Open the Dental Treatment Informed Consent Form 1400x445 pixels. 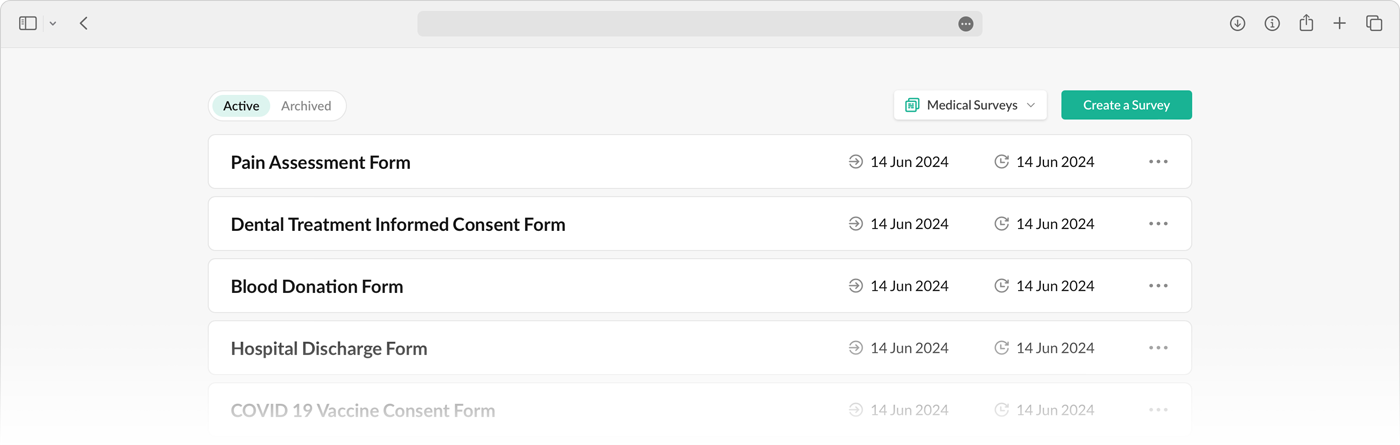(x=398, y=224)
